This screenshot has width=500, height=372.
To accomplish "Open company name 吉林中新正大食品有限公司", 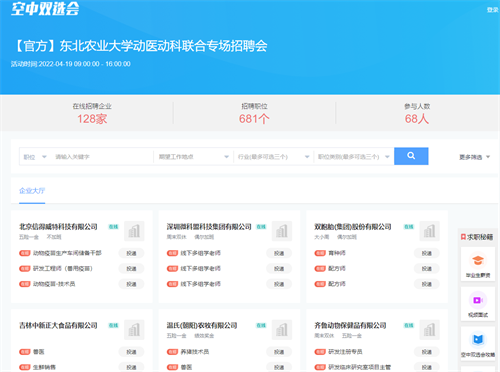I will point(58,325).
